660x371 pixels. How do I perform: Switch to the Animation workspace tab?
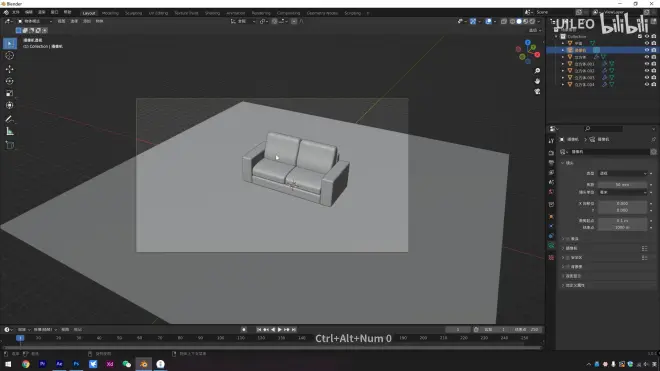coord(236,13)
